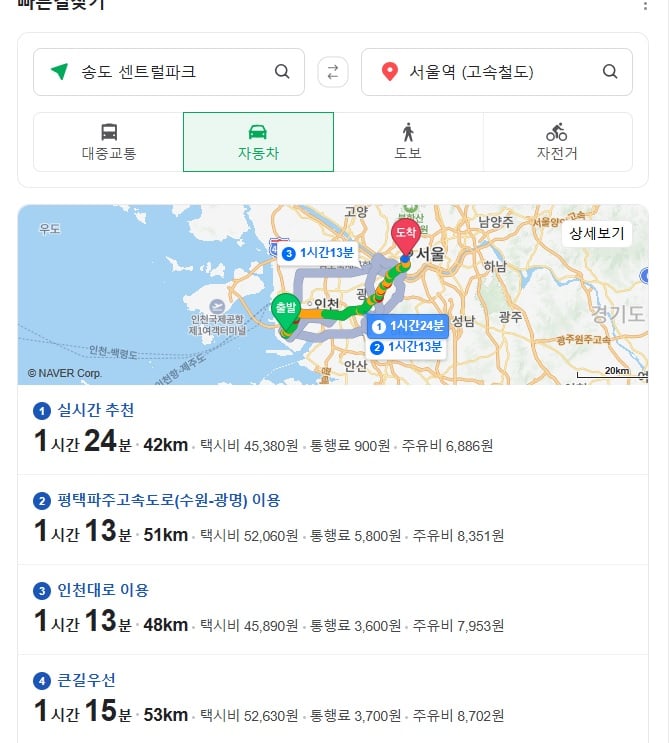This screenshot has height=743, width=670.
Task: Select the 큰길우선 route option
Action: pyautogui.click(x=333, y=699)
